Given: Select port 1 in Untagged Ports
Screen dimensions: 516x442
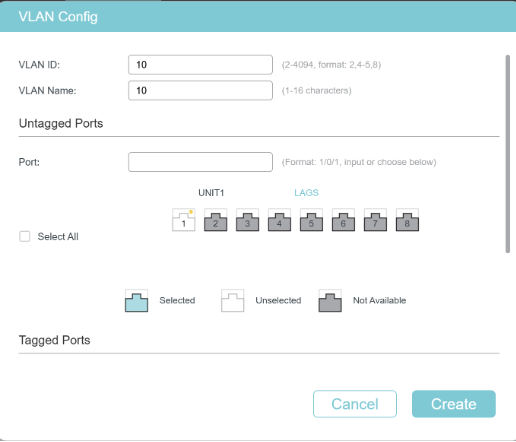Looking at the screenshot, I should click(184, 220).
